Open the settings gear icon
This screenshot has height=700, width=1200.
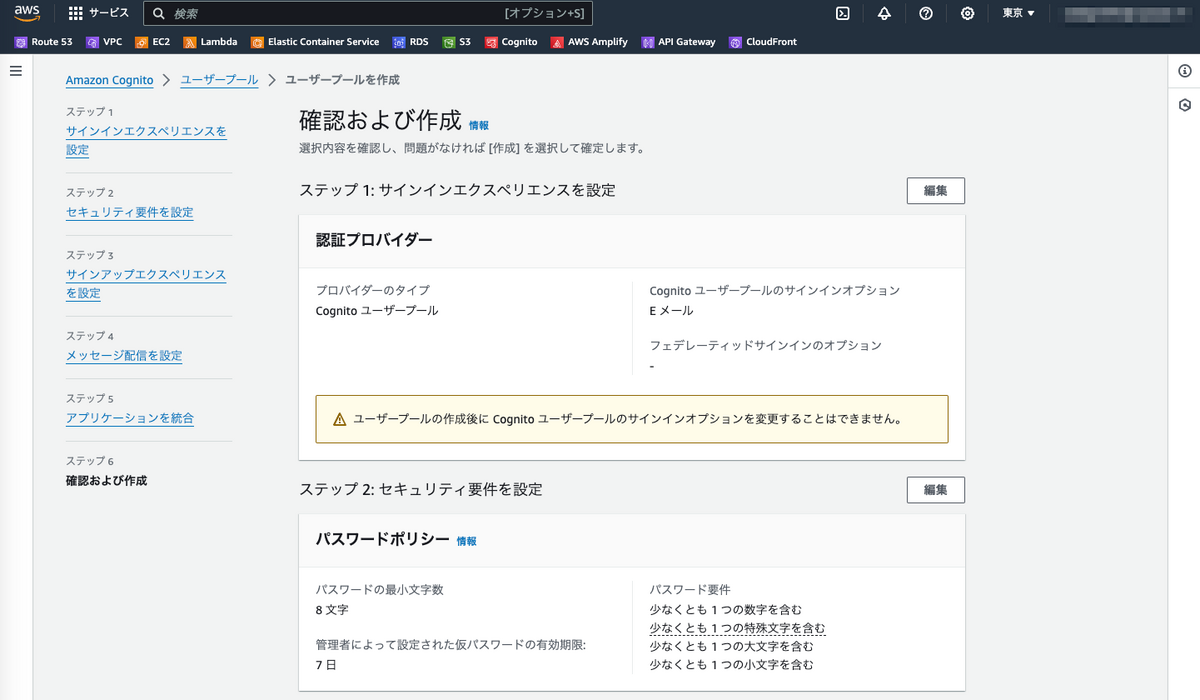[x=967, y=13]
